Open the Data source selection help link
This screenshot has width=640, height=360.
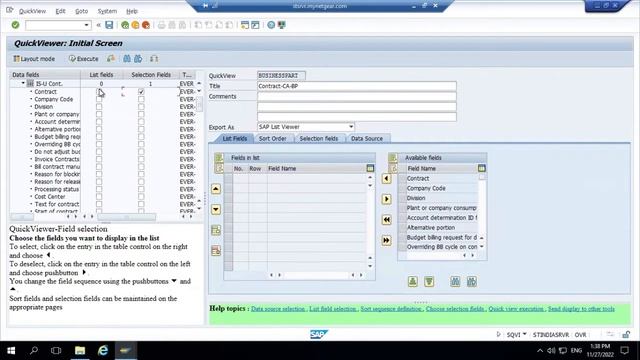278,309
